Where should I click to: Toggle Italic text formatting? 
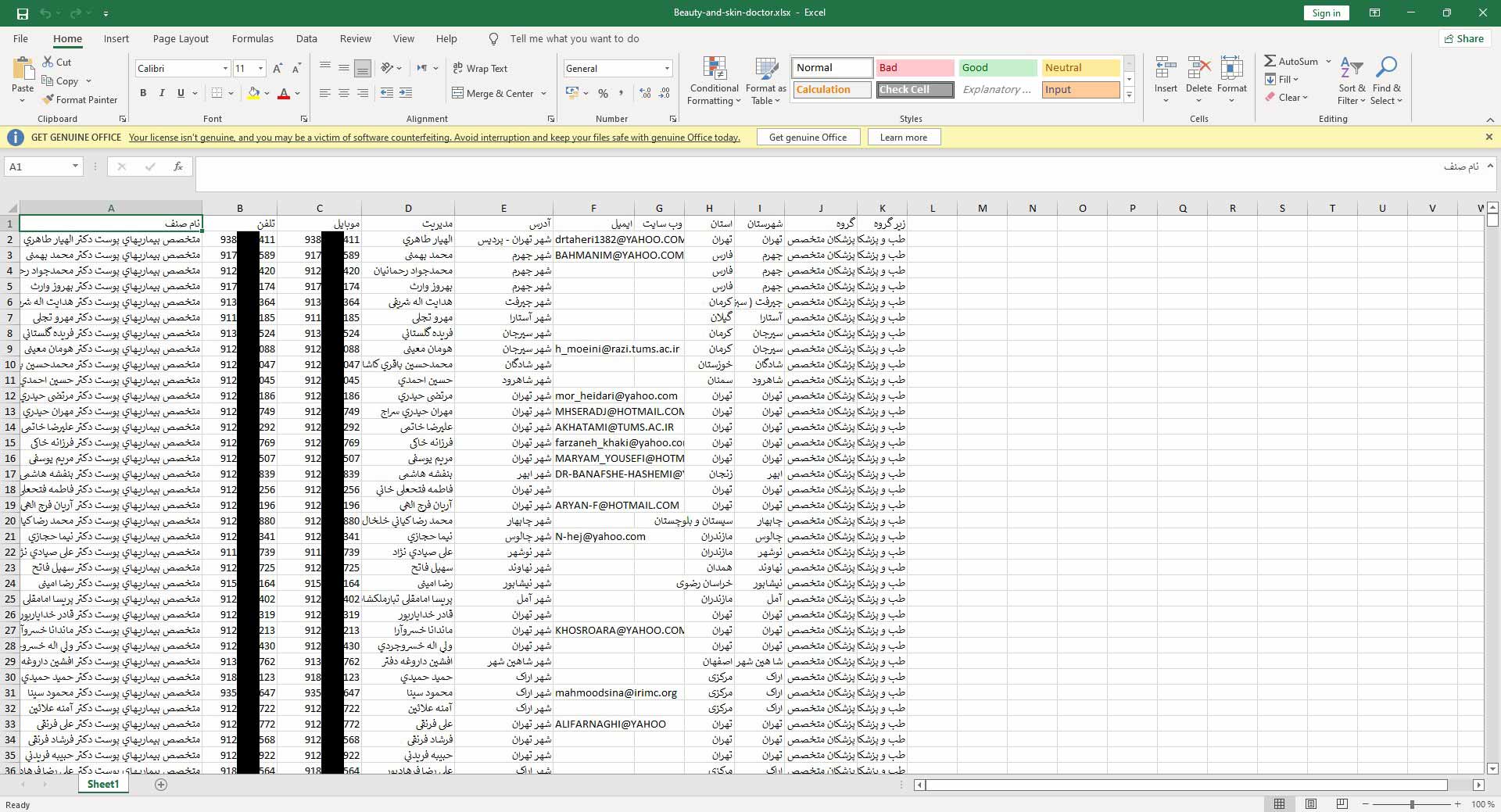pyautogui.click(x=162, y=93)
